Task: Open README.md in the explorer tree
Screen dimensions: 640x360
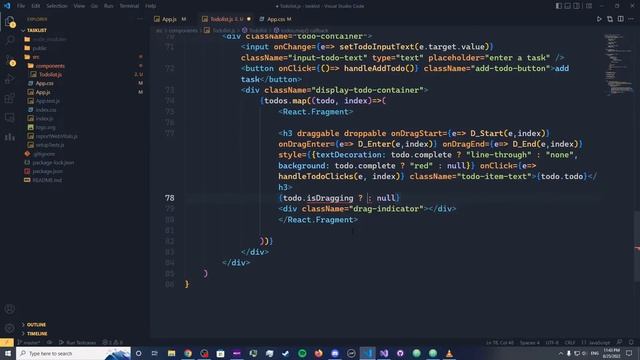Action: (47, 180)
